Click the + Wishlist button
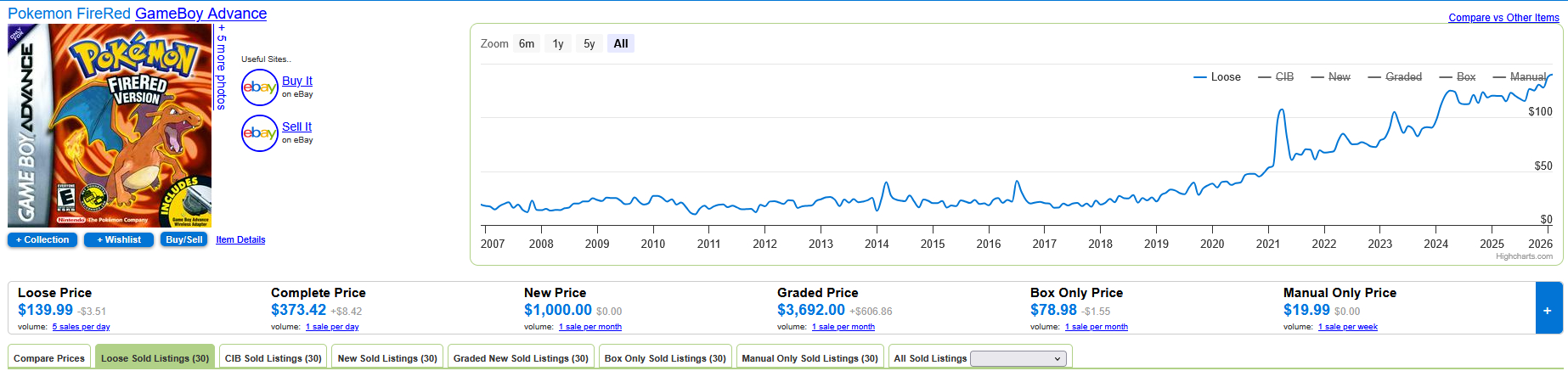This screenshot has width=1568, height=371. click(x=119, y=240)
